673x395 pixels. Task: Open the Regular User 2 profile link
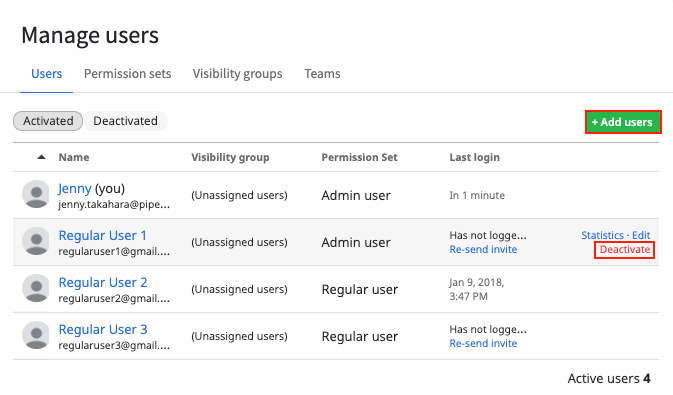coord(103,283)
